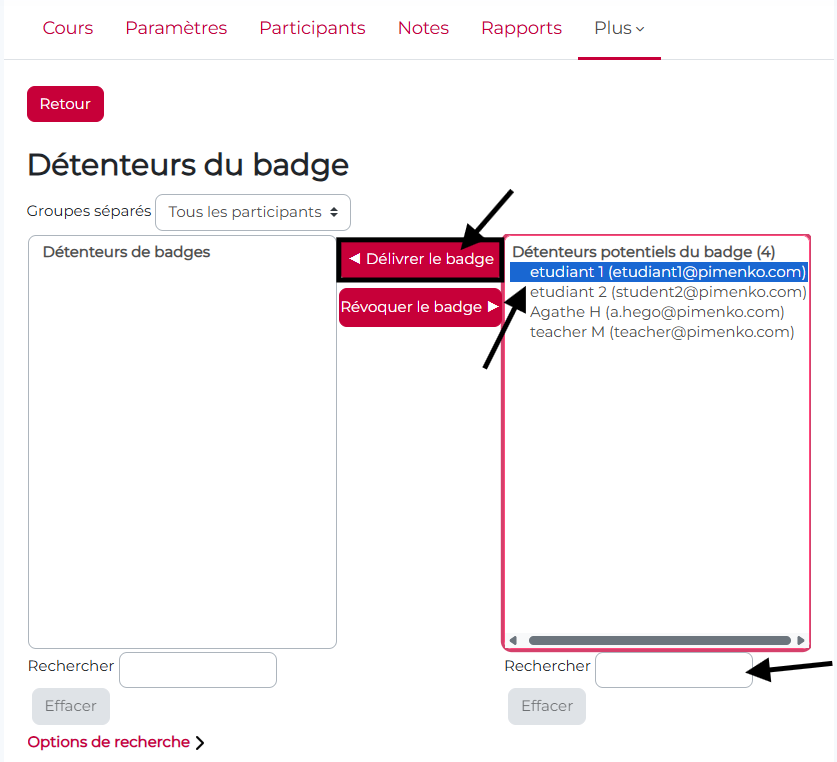Go to the Participants tab
The height and width of the screenshot is (762, 837).
(x=312, y=28)
